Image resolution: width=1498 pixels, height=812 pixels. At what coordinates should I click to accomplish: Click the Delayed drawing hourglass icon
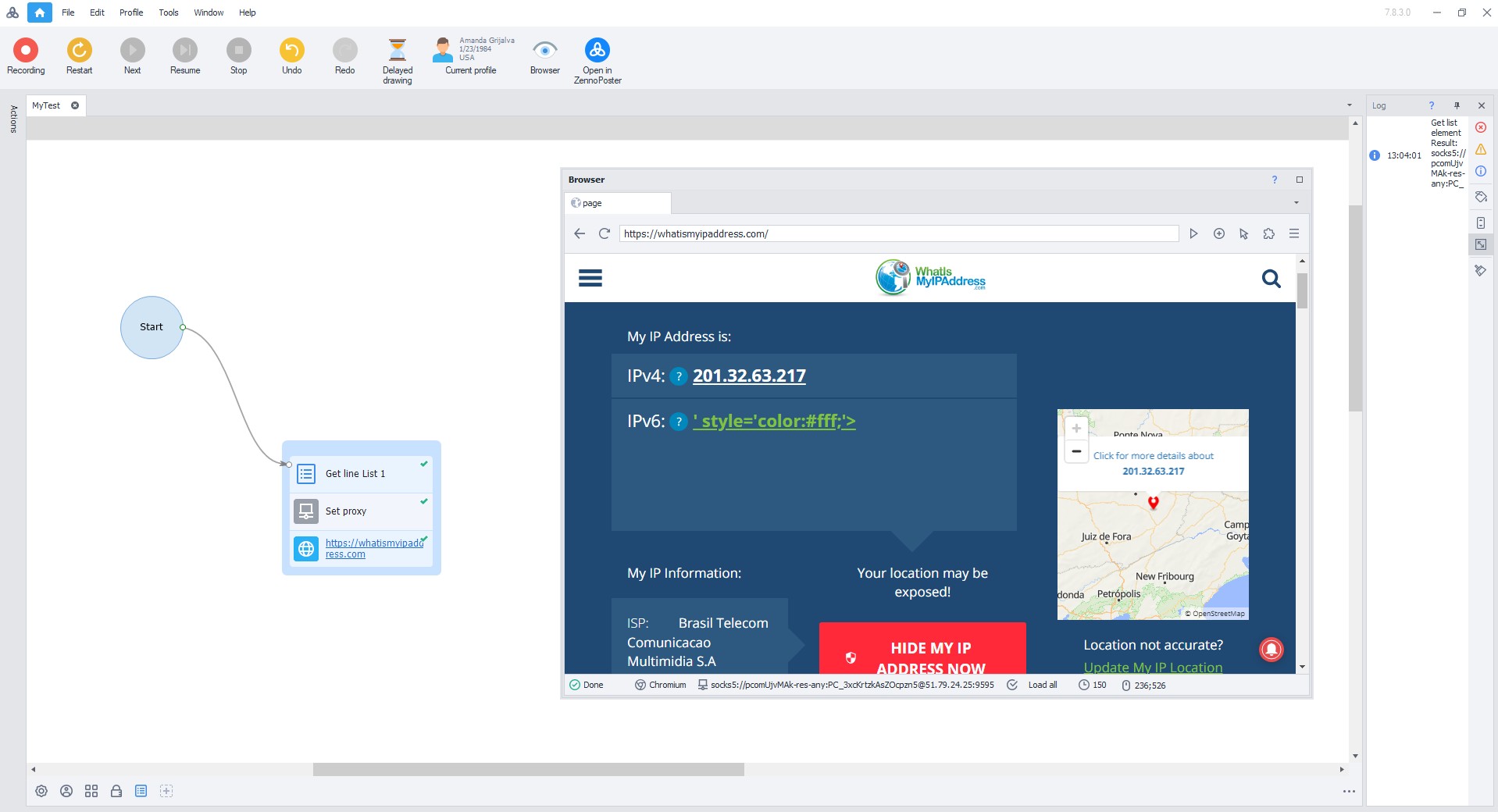pyautogui.click(x=397, y=51)
